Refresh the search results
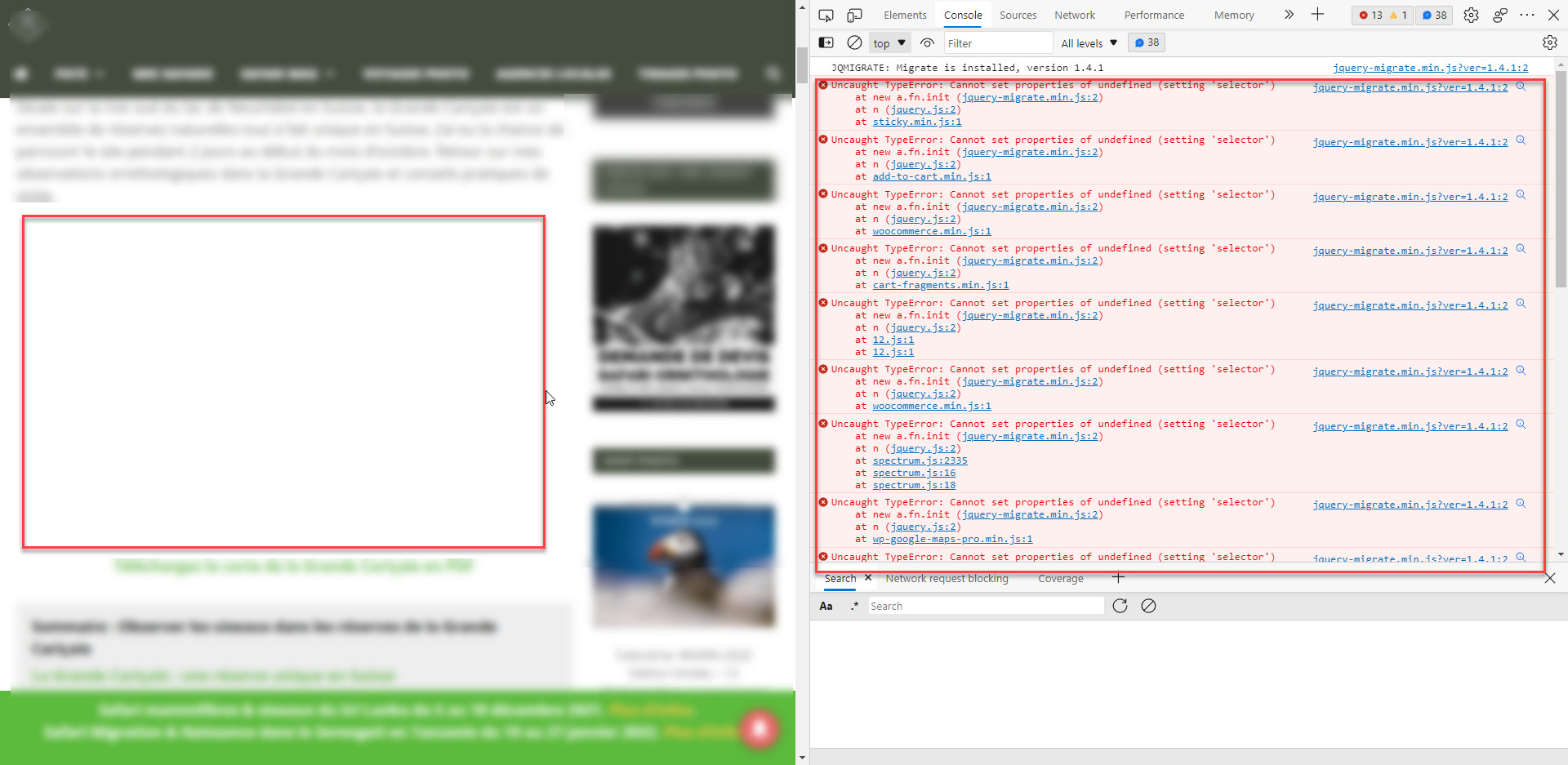The height and width of the screenshot is (765, 1568). point(1120,606)
